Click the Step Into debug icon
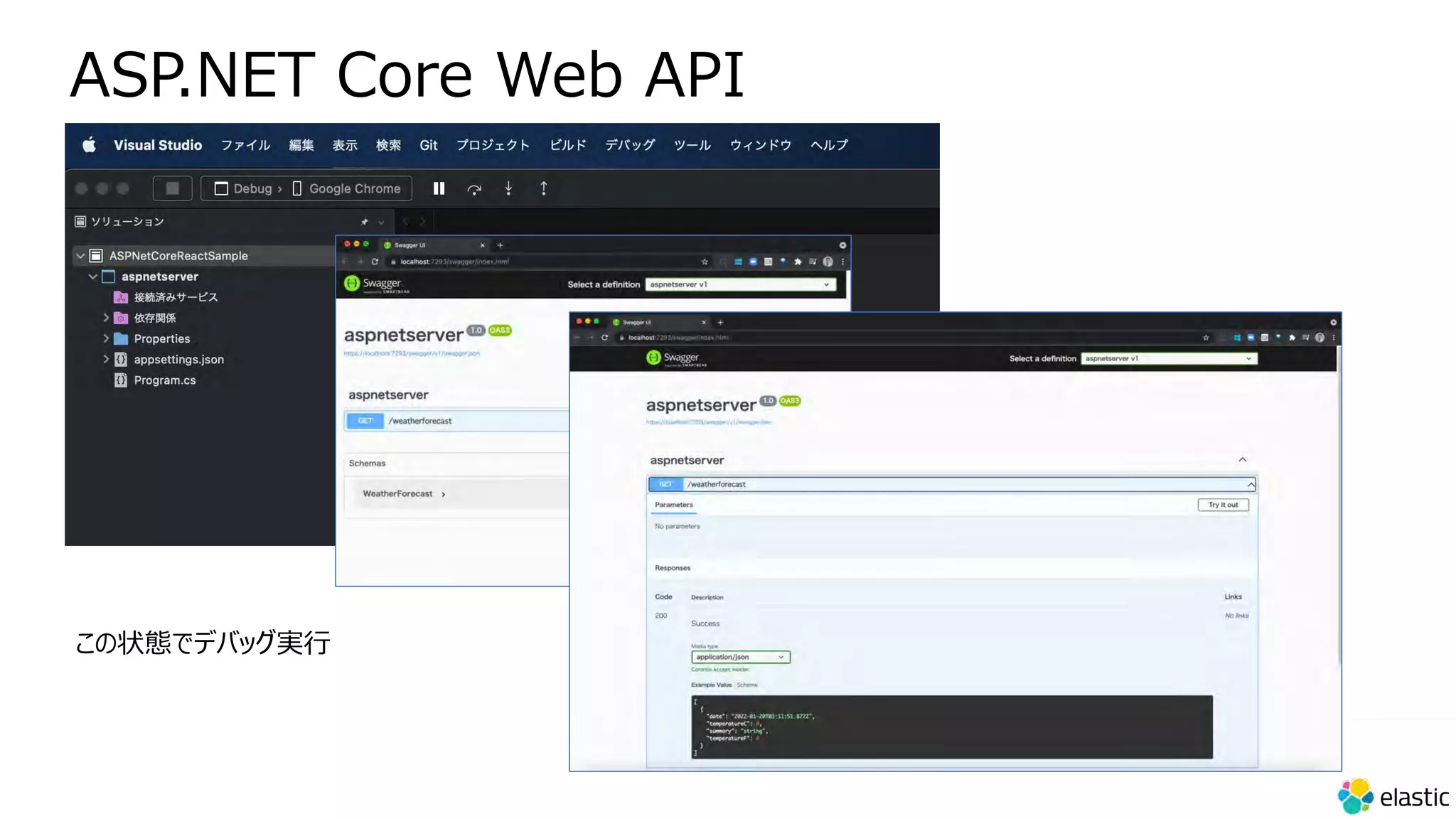1456x819 pixels. pos(508,188)
